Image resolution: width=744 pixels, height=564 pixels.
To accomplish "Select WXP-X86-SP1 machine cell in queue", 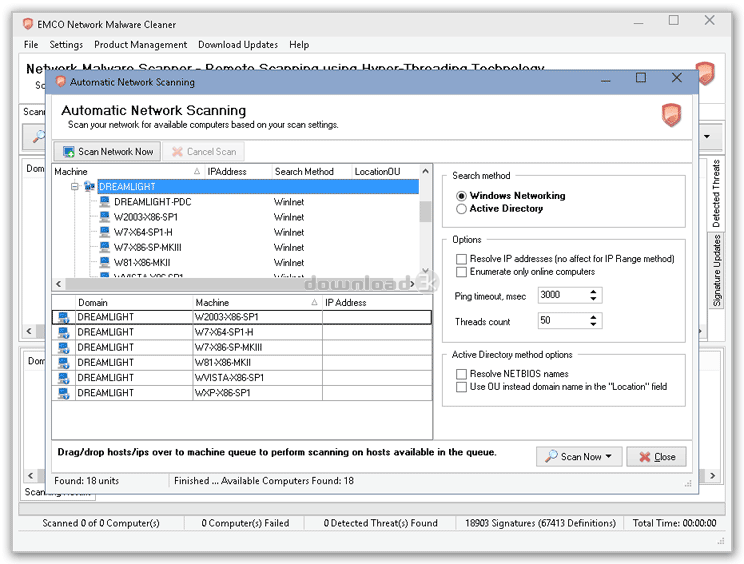I will pos(258,393).
